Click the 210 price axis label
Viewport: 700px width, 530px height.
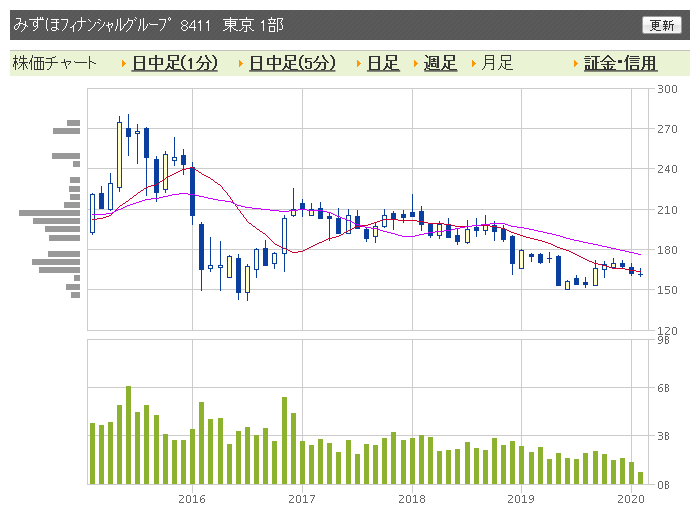pyautogui.click(x=667, y=210)
